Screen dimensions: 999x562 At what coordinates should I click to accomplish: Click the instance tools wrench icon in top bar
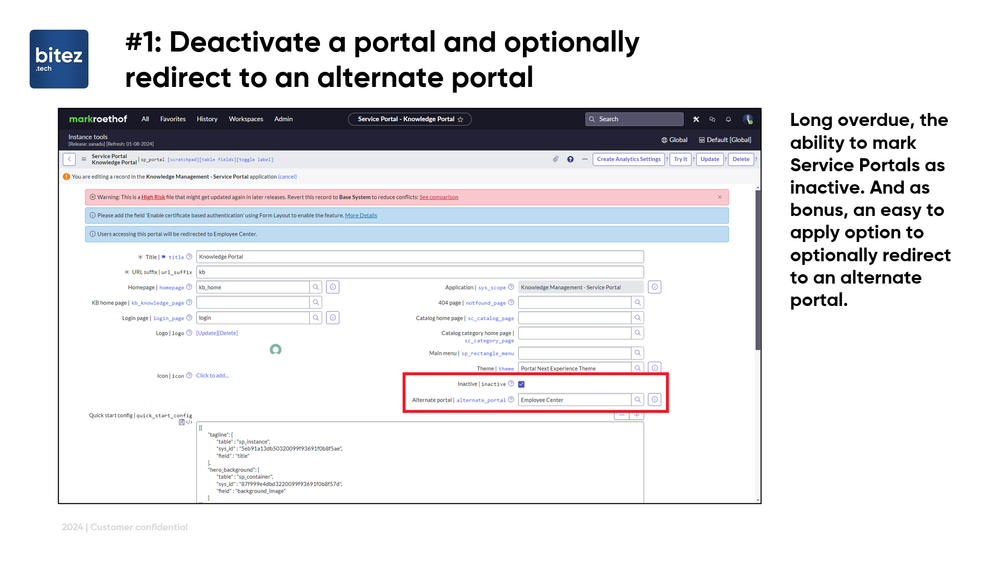pos(696,119)
